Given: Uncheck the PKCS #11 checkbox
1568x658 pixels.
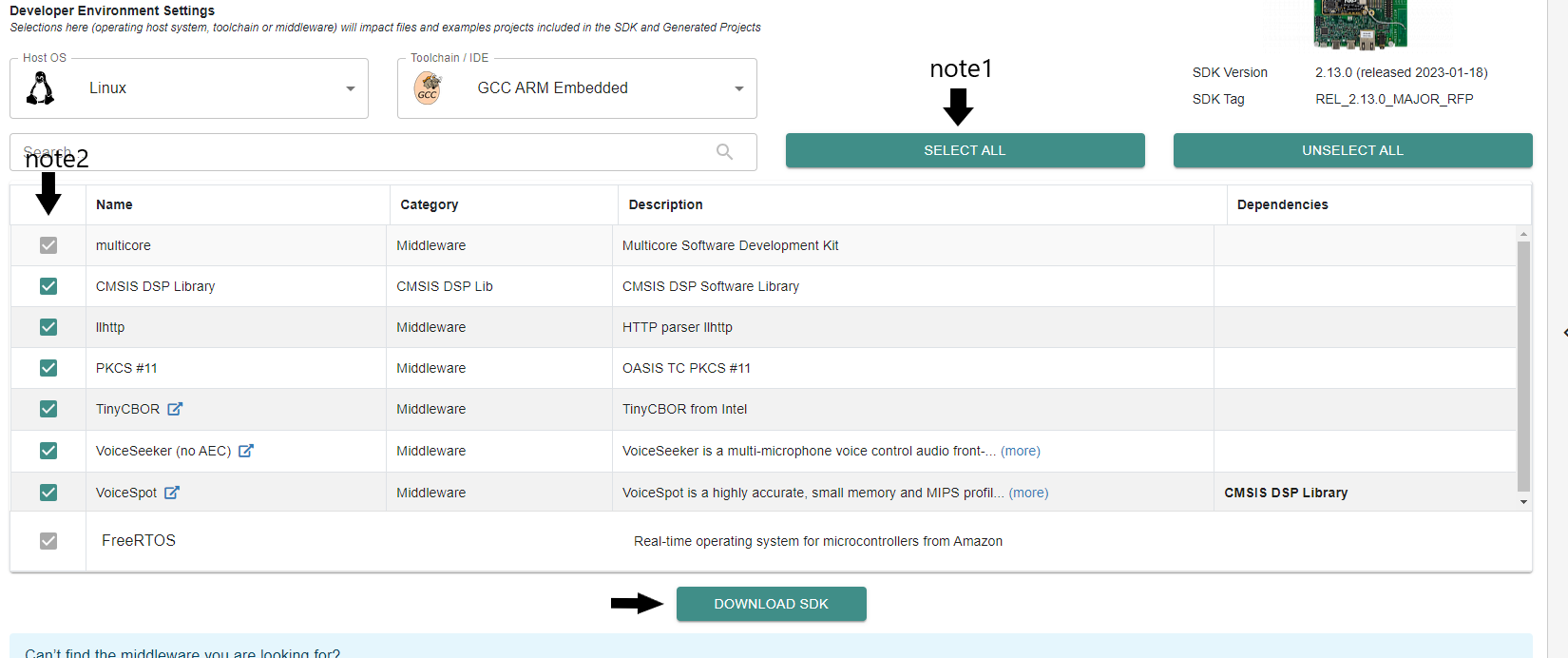Looking at the screenshot, I should pos(48,368).
